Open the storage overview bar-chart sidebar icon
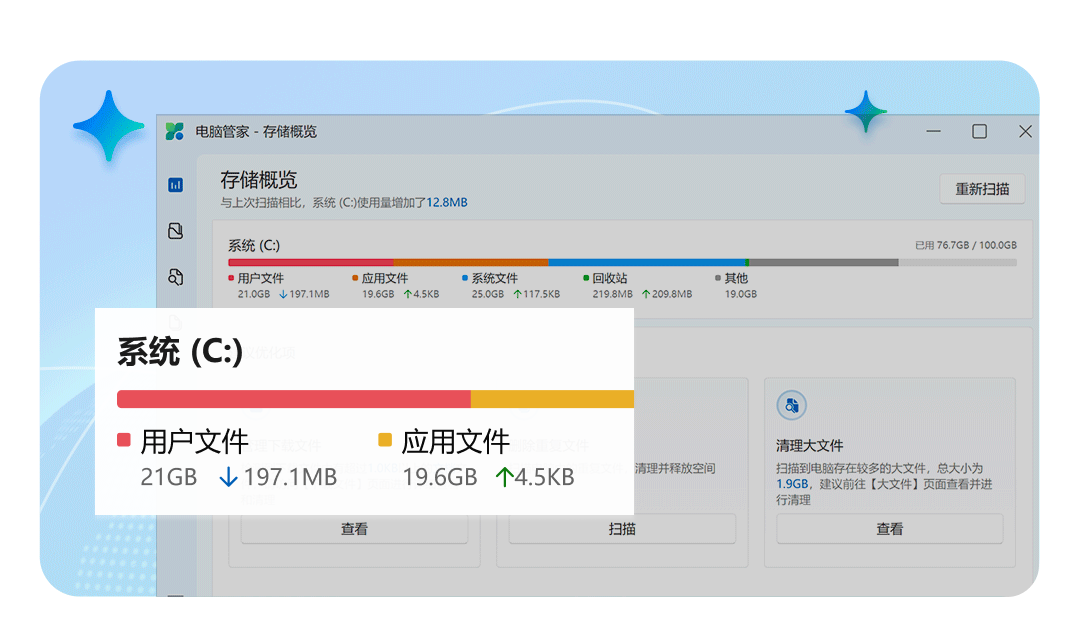This screenshot has width=1080, height=634. (176, 185)
